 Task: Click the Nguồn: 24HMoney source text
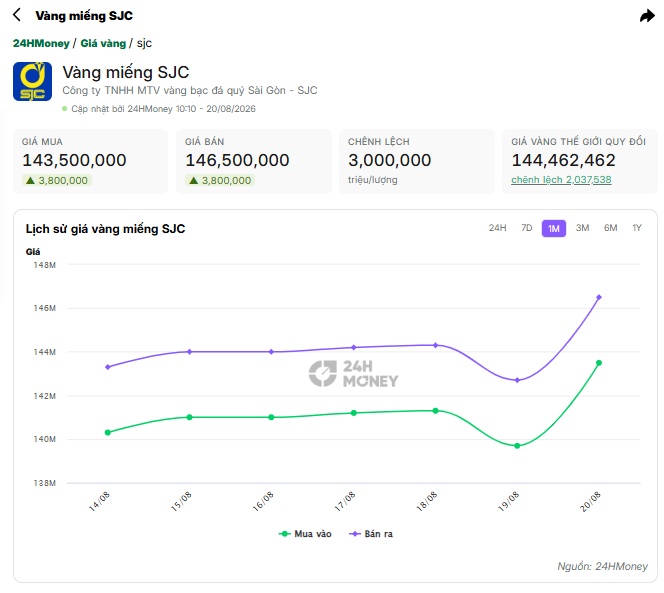pos(602,566)
